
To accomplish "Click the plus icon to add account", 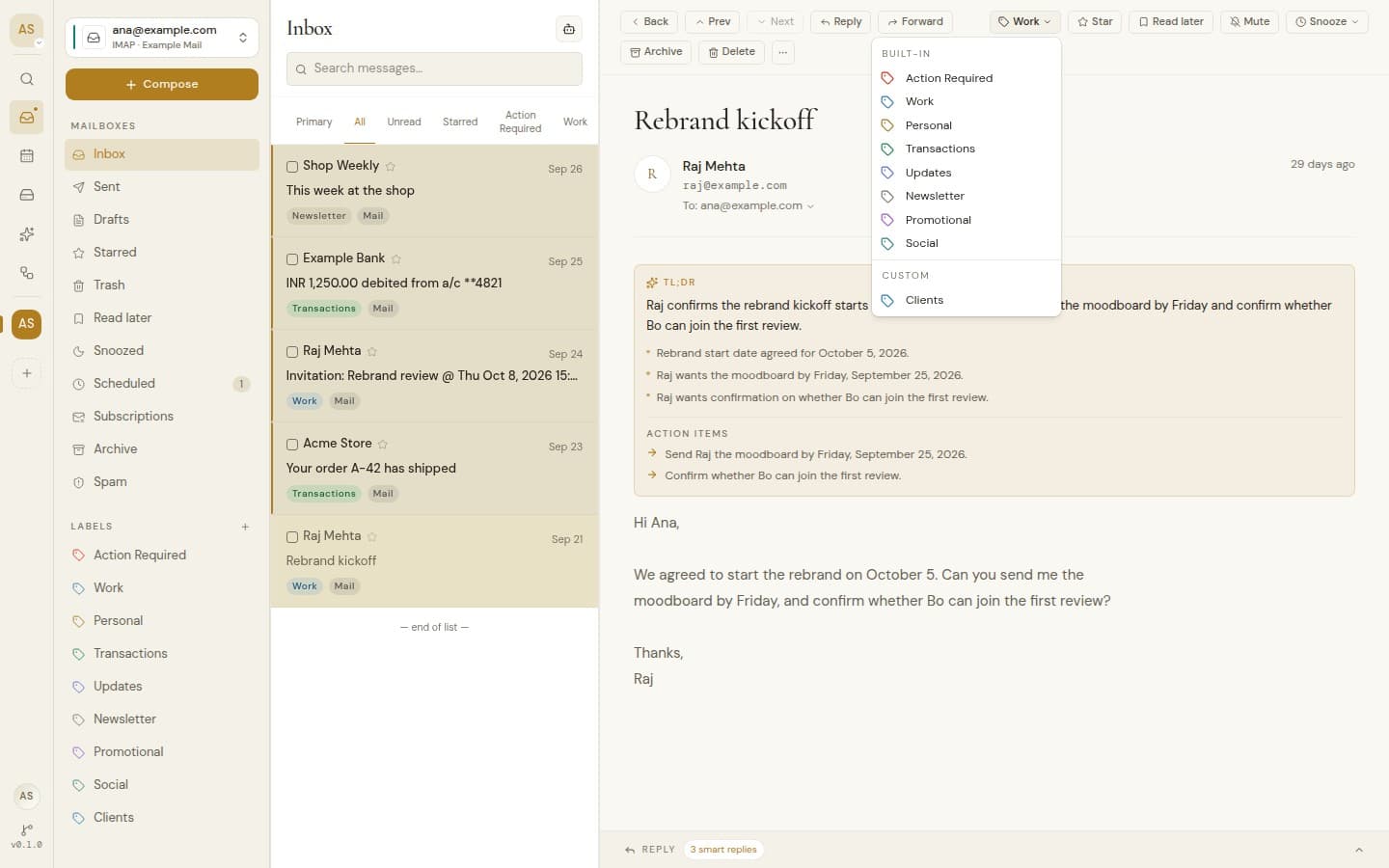I will (27, 373).
